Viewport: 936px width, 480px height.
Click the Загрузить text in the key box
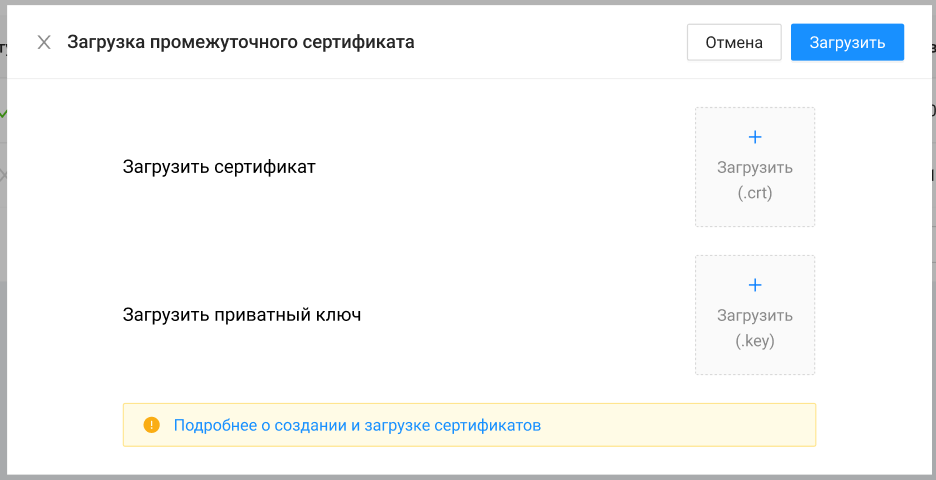(x=755, y=316)
